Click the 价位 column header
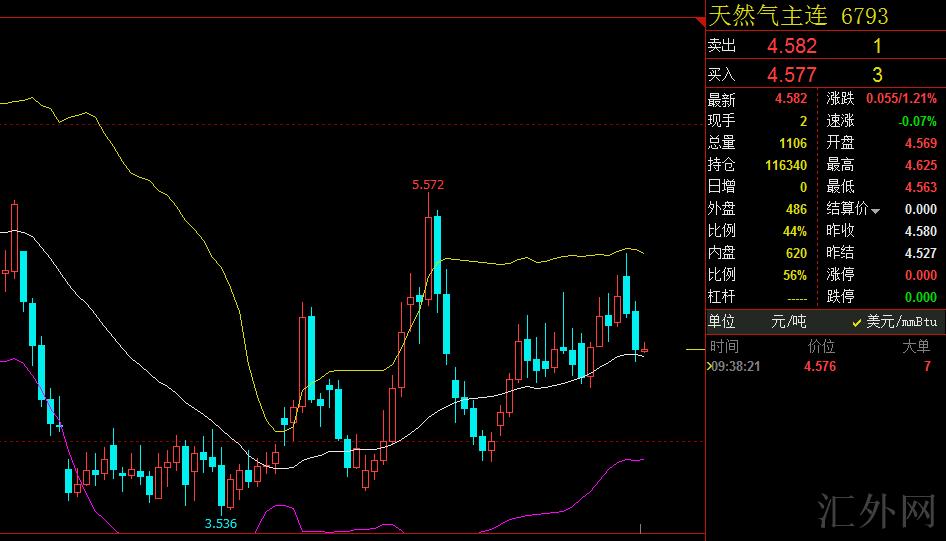 [x=820, y=346]
